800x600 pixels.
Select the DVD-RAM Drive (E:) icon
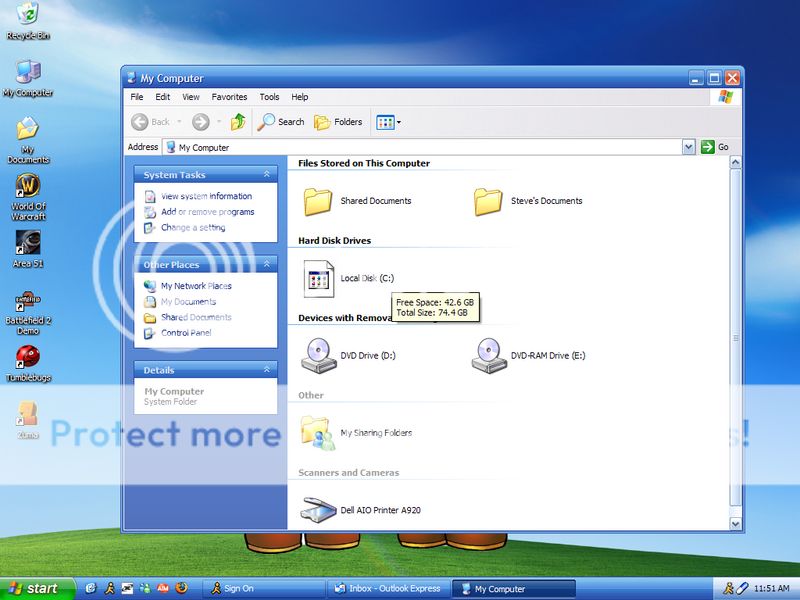click(488, 355)
